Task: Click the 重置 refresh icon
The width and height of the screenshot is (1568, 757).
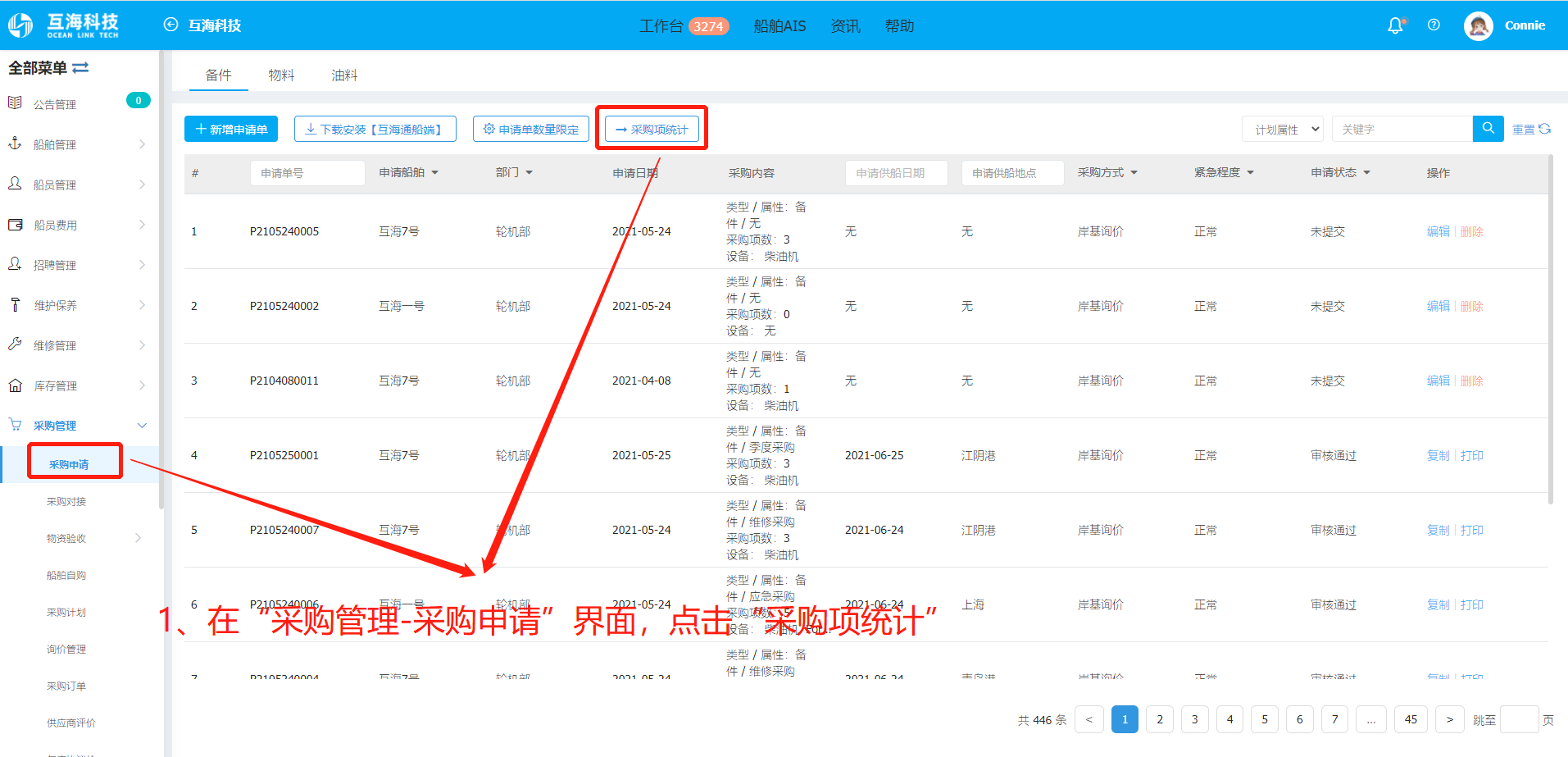Action: [1545, 129]
